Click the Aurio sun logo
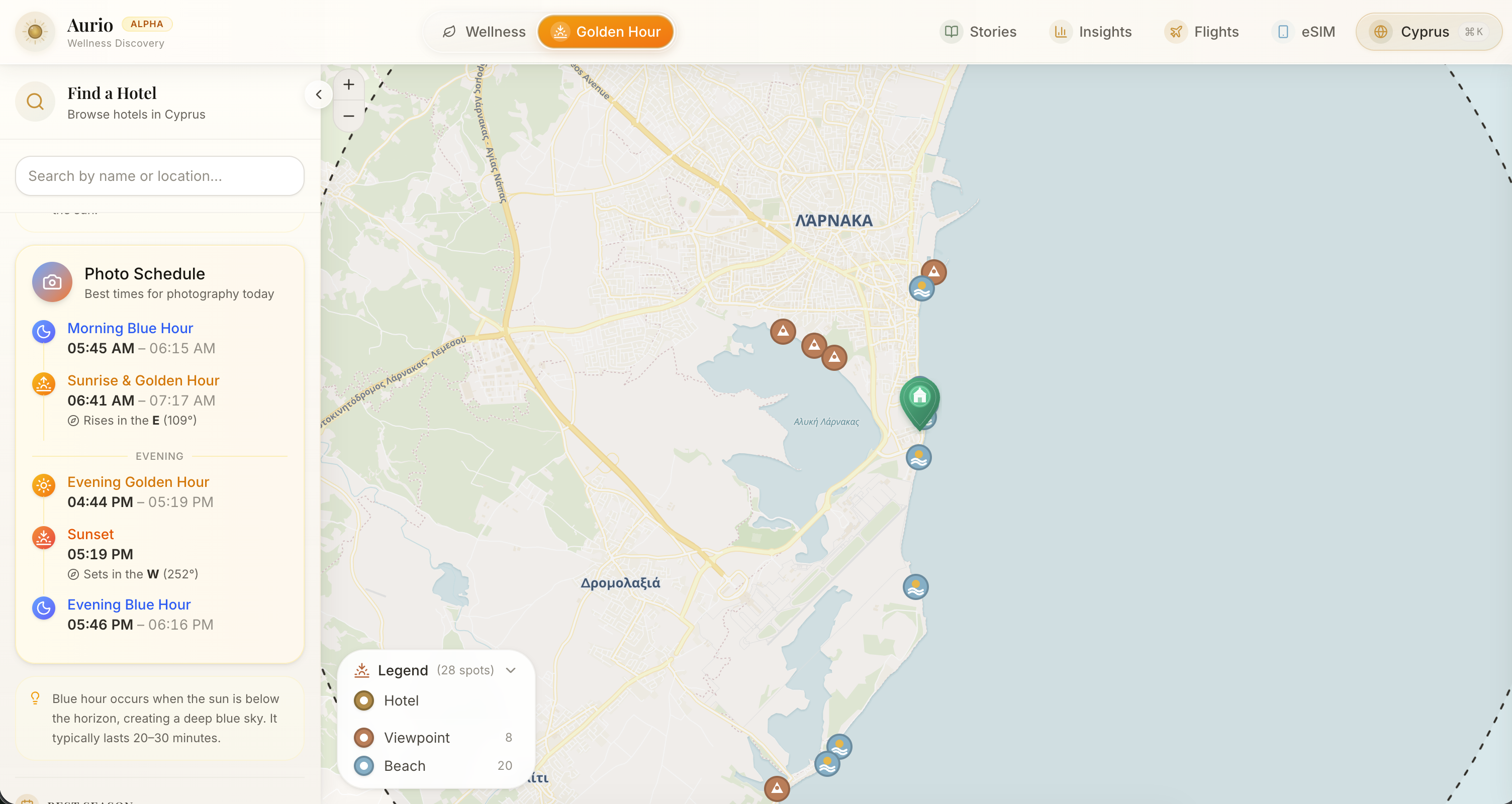1512x804 pixels. click(x=35, y=32)
